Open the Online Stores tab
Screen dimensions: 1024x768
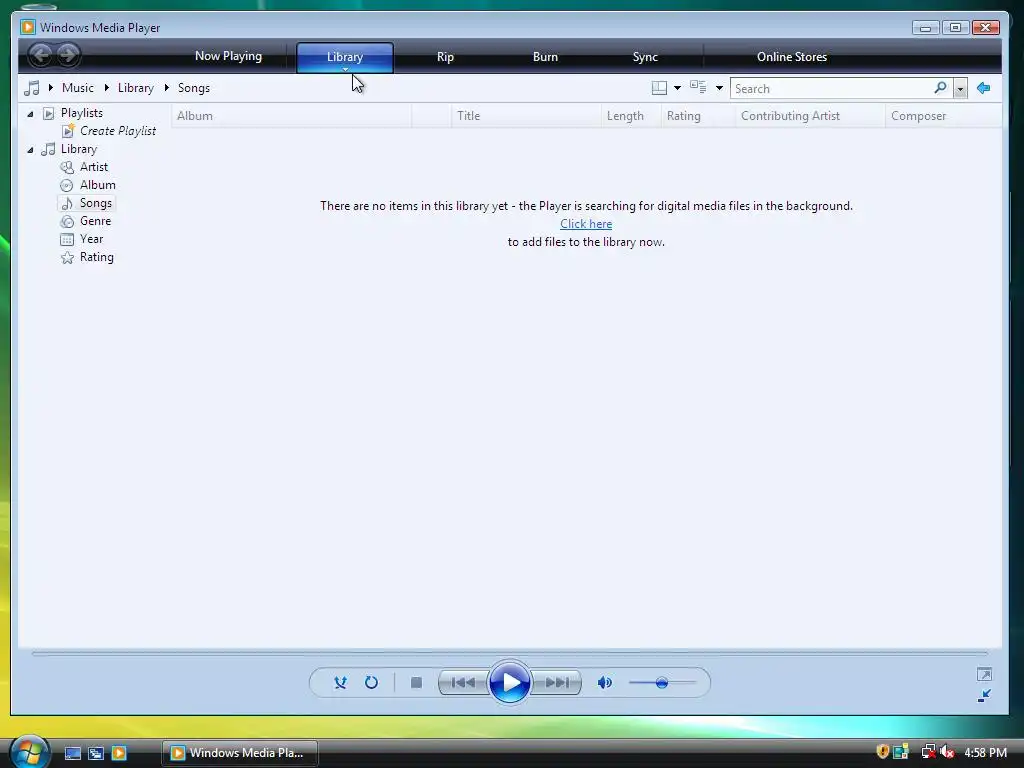click(792, 57)
